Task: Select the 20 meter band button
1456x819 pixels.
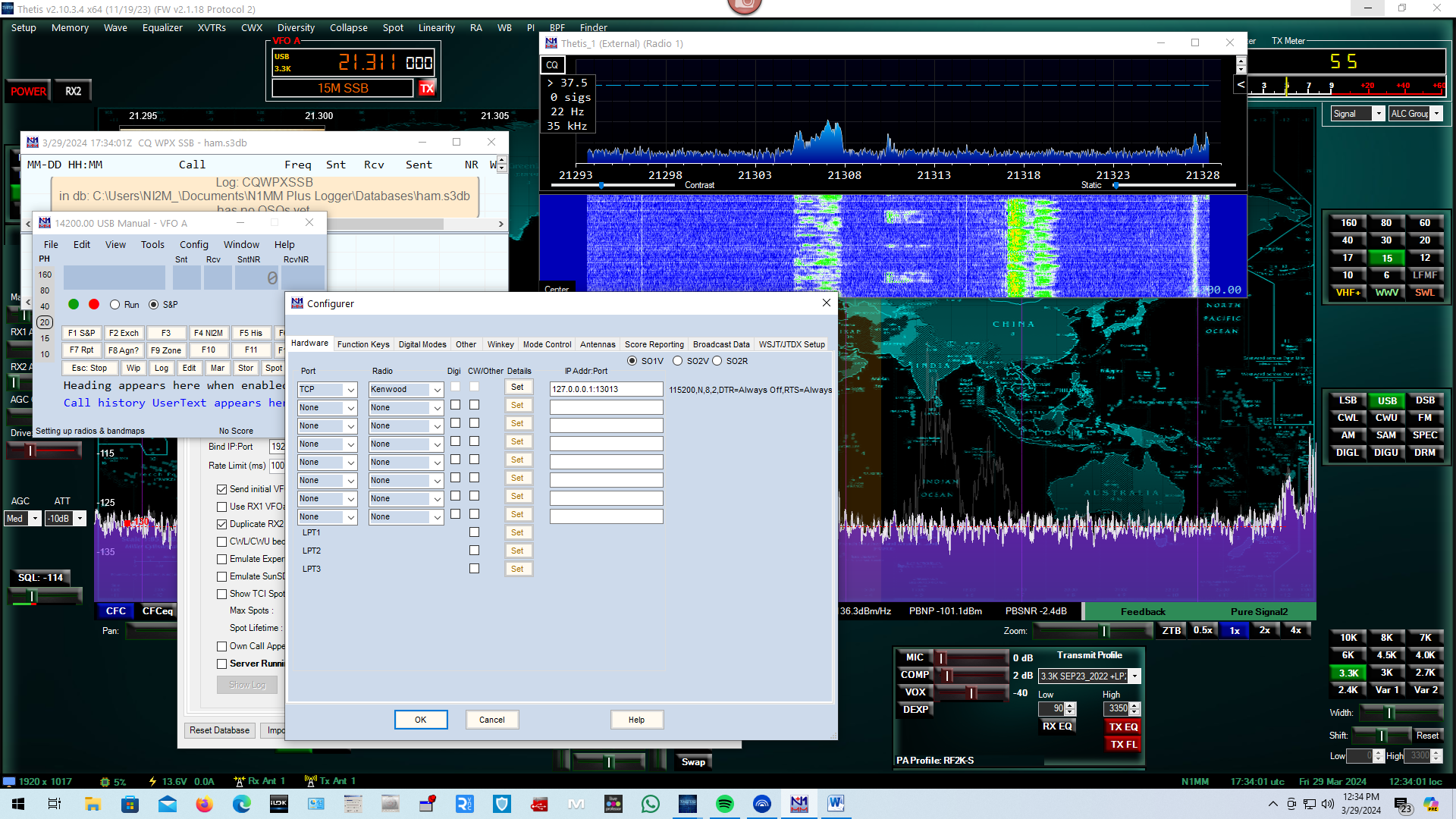Action: pos(1425,240)
